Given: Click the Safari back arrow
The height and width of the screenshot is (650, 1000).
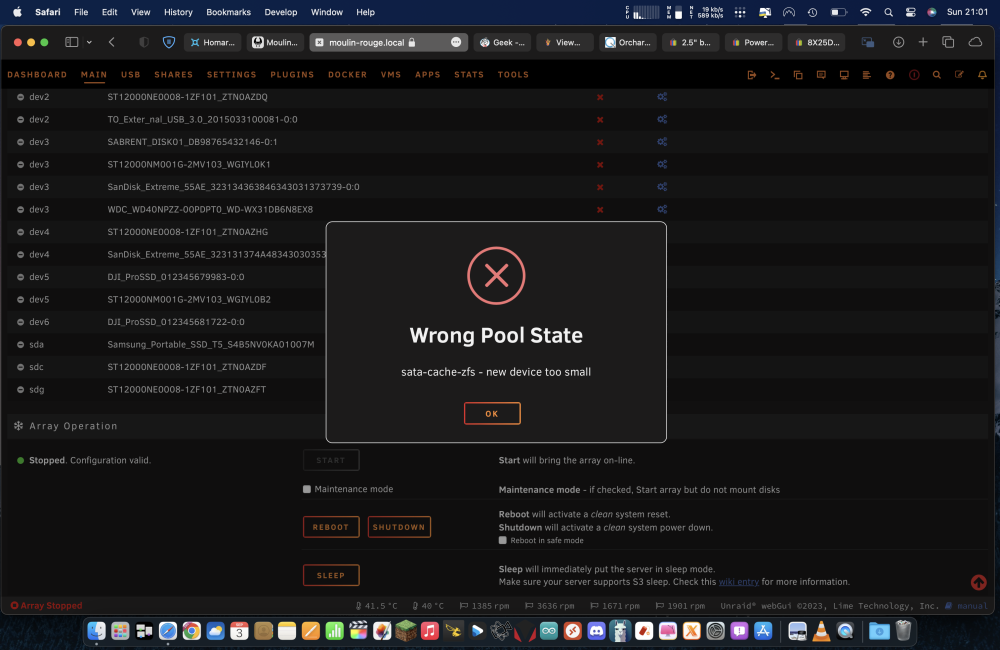Looking at the screenshot, I should 112,42.
